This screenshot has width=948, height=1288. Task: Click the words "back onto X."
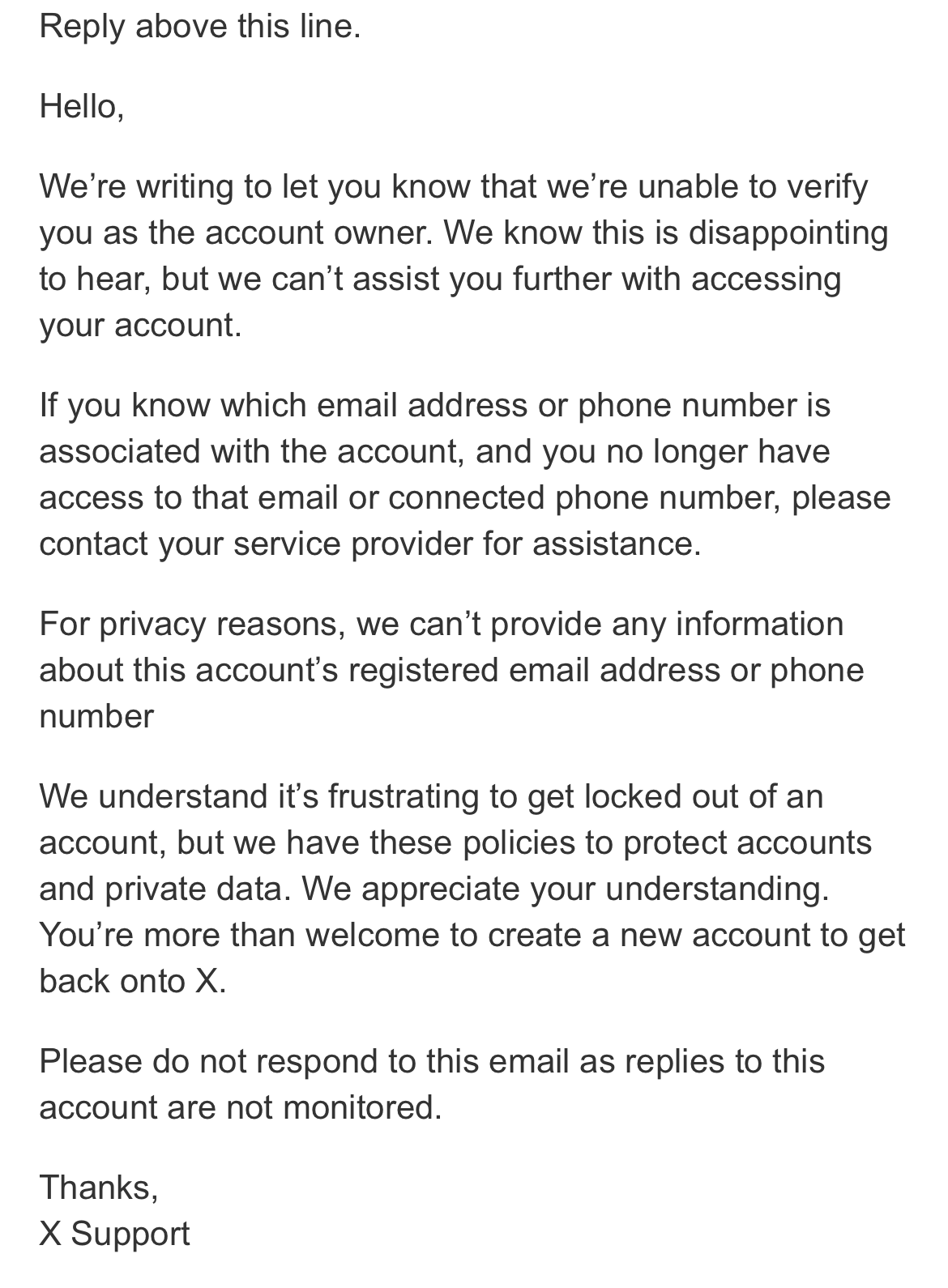133,981
